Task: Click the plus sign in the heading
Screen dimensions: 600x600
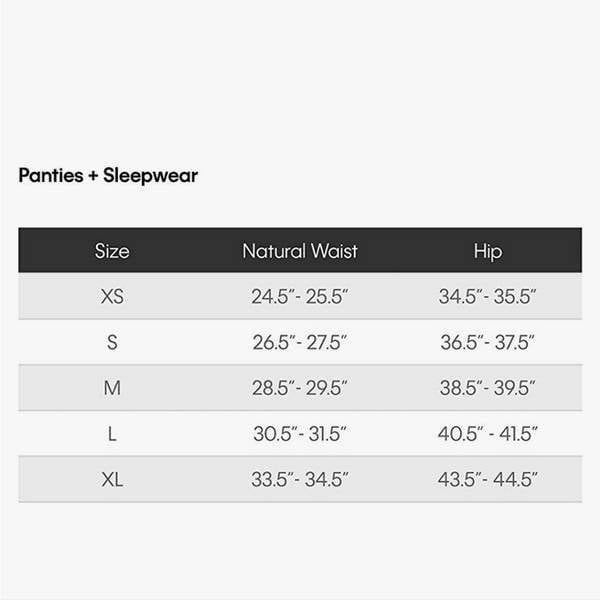Action: pyautogui.click(x=93, y=176)
